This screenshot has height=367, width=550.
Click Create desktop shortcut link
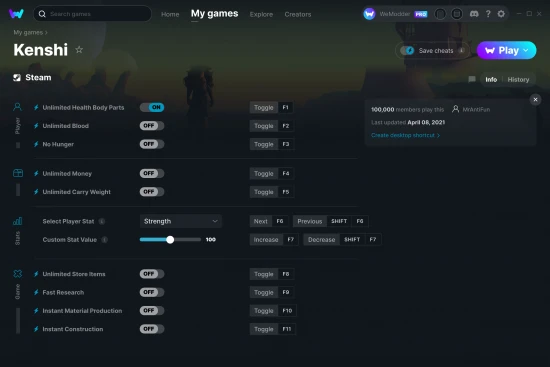pos(405,135)
